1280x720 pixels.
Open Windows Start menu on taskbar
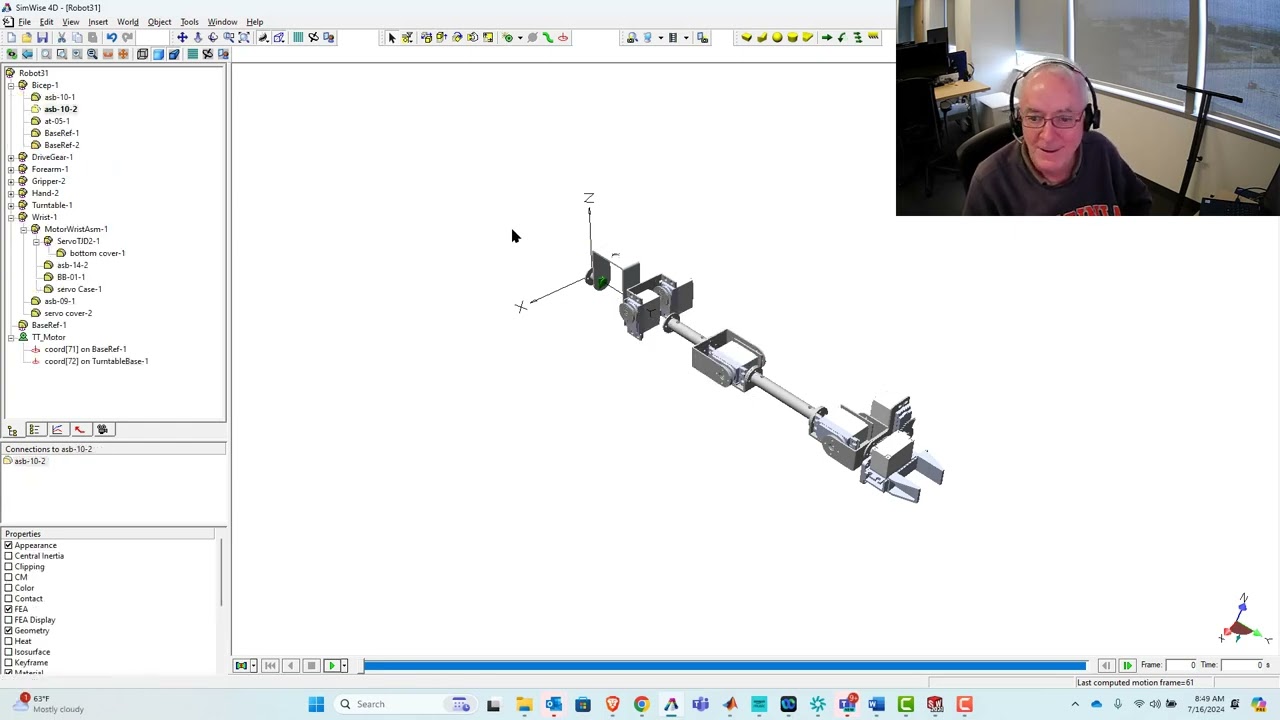[x=316, y=704]
